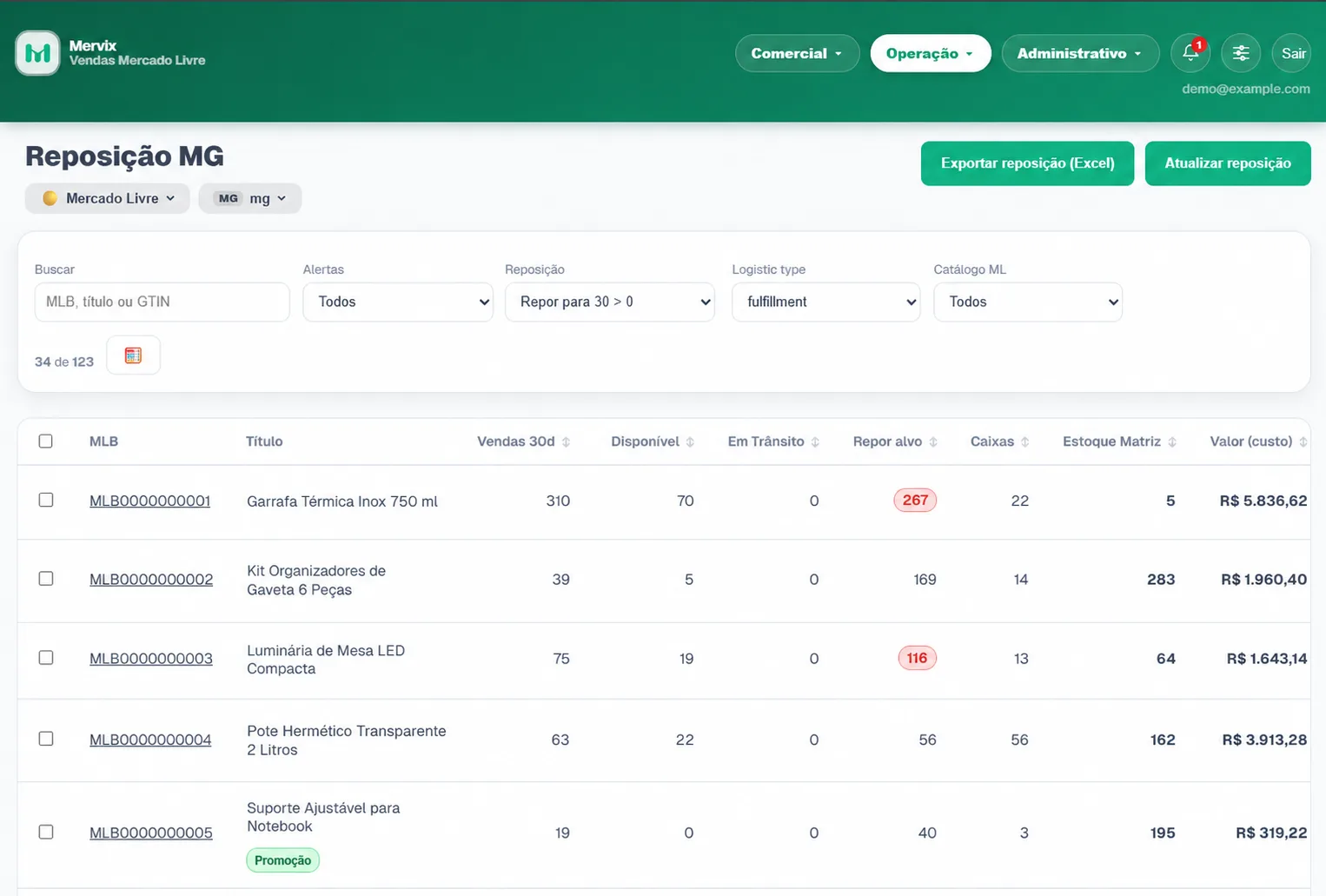Screen dimensions: 1326x896
Task: Click the red 267 Repor alvo badge
Action: tap(915, 500)
